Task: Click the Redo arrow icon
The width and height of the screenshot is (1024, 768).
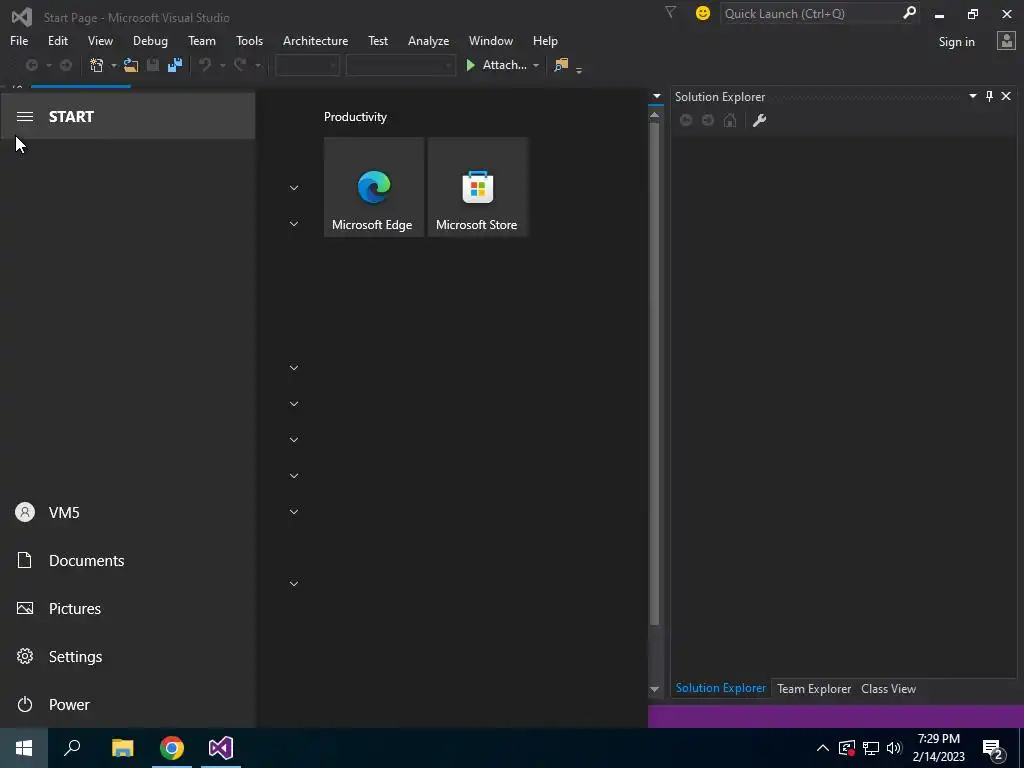Action: tap(240, 65)
